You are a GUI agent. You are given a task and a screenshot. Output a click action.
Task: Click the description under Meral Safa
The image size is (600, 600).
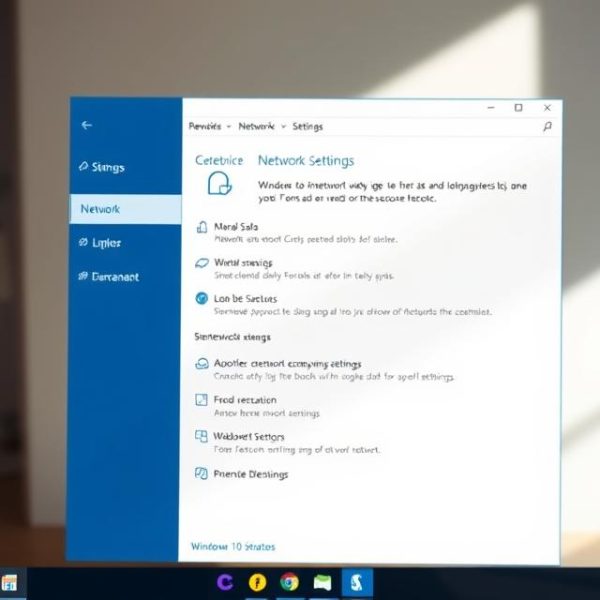305,239
